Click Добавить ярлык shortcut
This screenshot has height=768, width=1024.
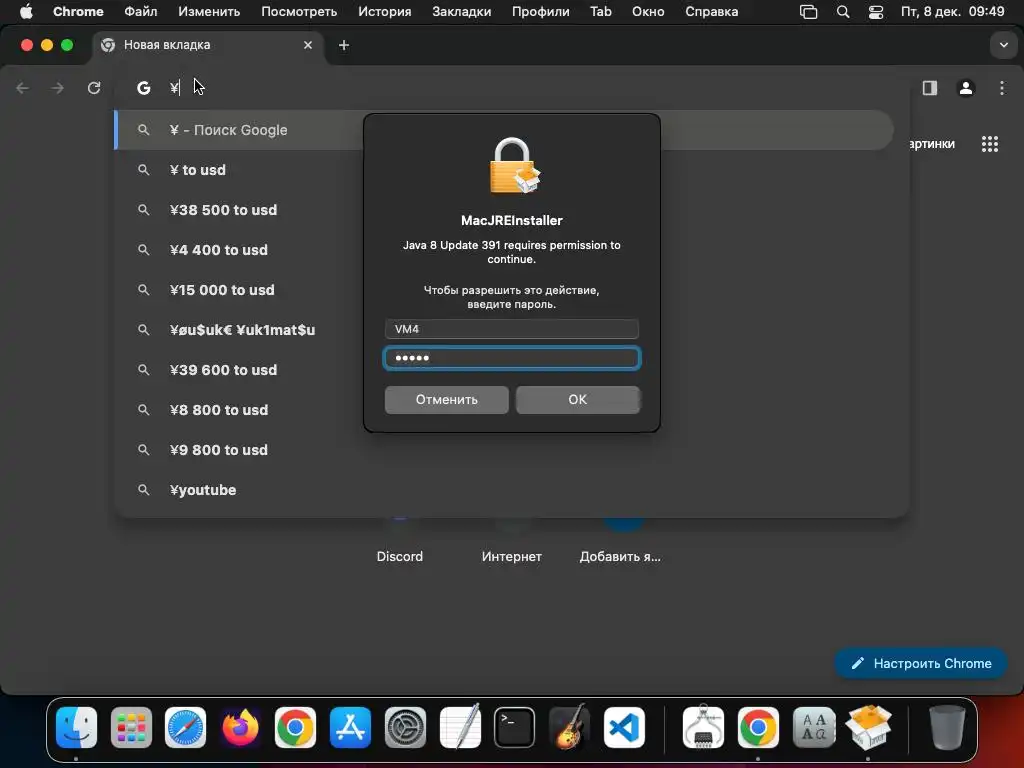tap(620, 556)
